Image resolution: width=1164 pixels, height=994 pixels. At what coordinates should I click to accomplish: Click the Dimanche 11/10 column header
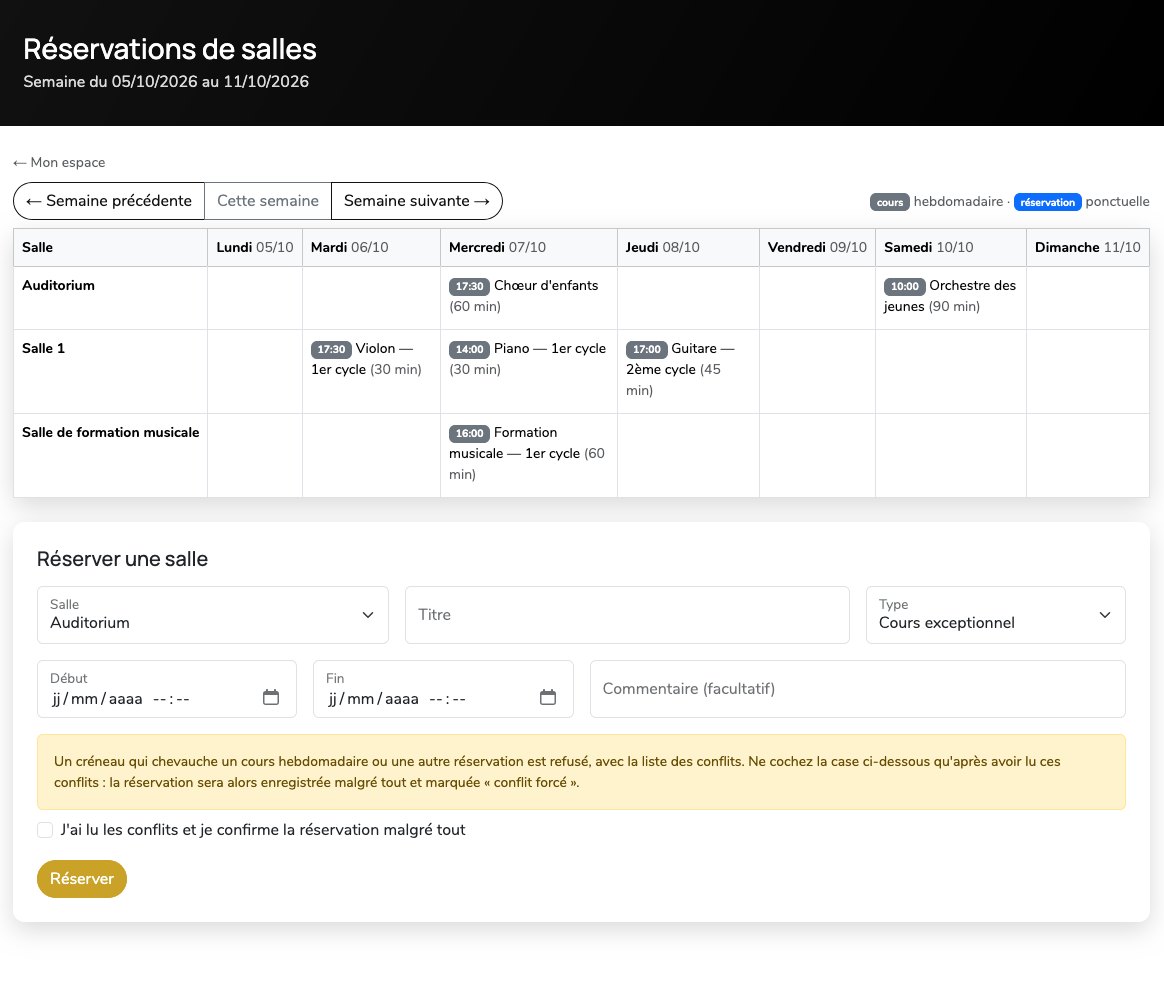click(x=1088, y=247)
